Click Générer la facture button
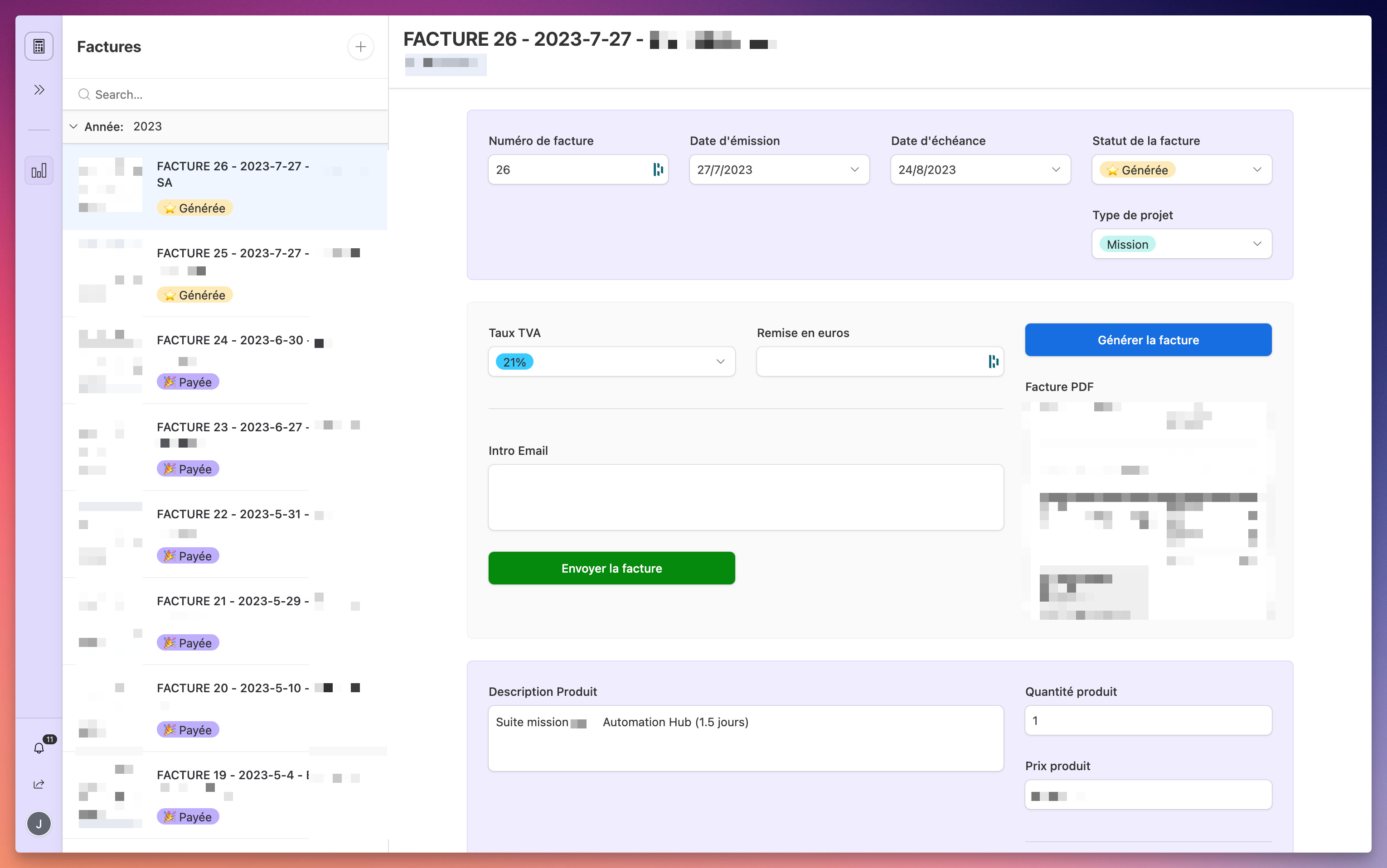Image resolution: width=1387 pixels, height=868 pixels. pos(1148,340)
